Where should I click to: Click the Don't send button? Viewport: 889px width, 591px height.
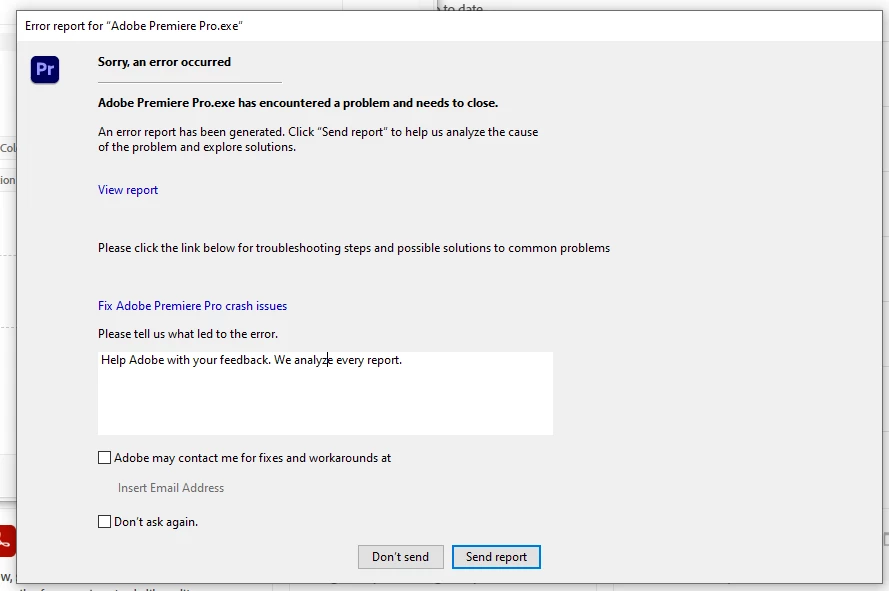(x=400, y=557)
